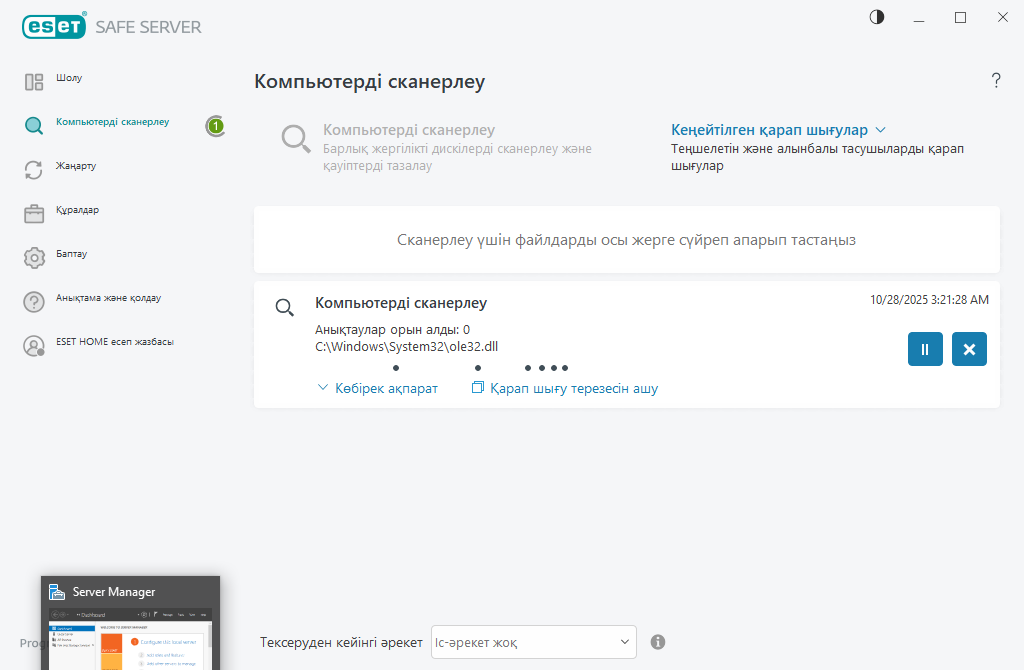Open Баптау settings gear icon
1024x670 pixels.
[x=34, y=258]
